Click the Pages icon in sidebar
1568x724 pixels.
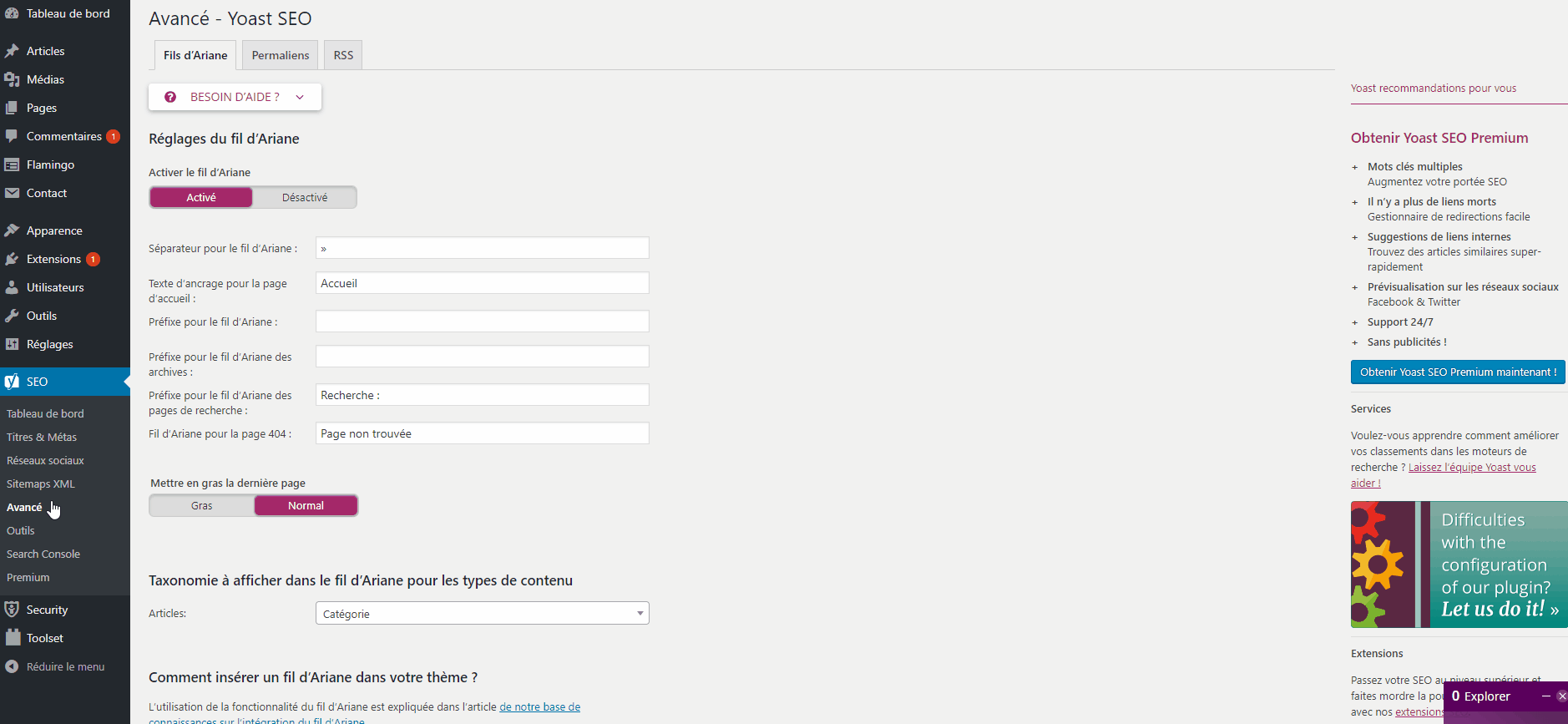pos(12,108)
